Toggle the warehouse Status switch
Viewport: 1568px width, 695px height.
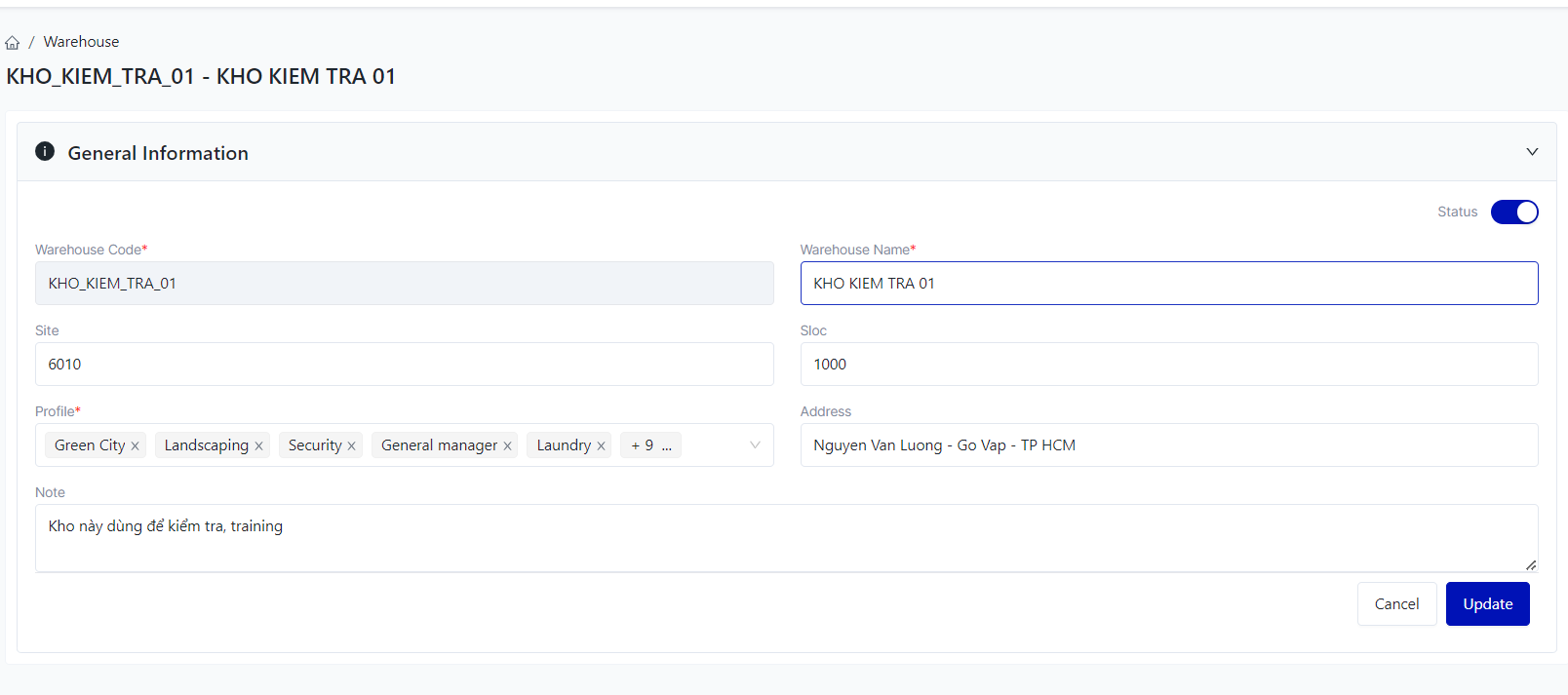(1514, 212)
